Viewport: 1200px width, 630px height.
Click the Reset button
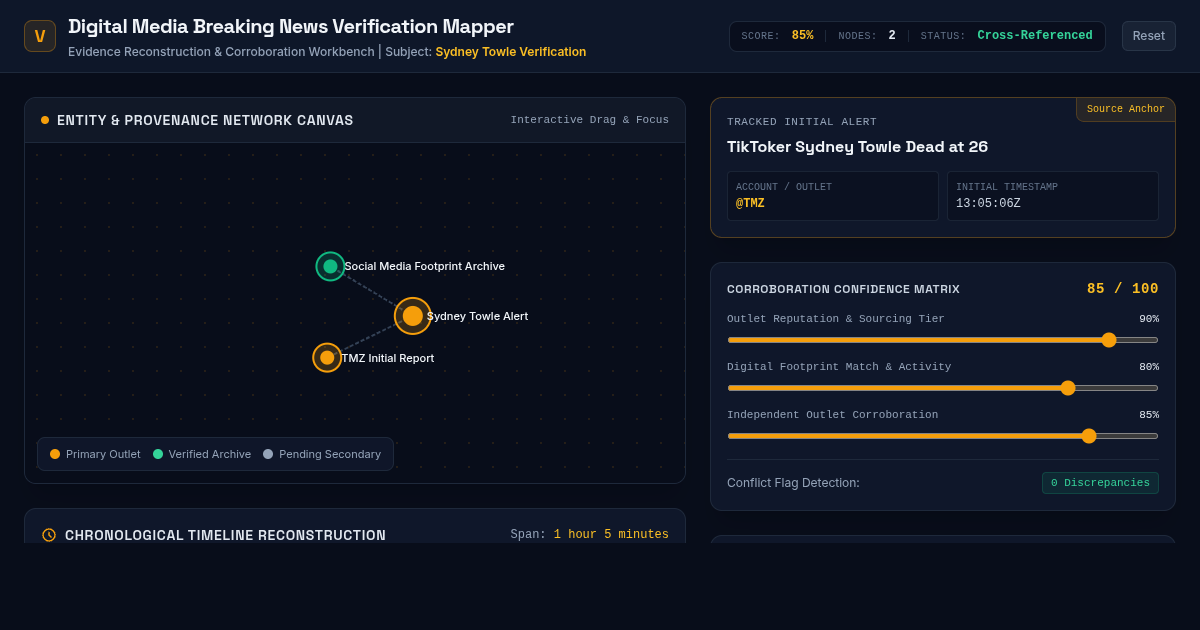pos(1148,36)
